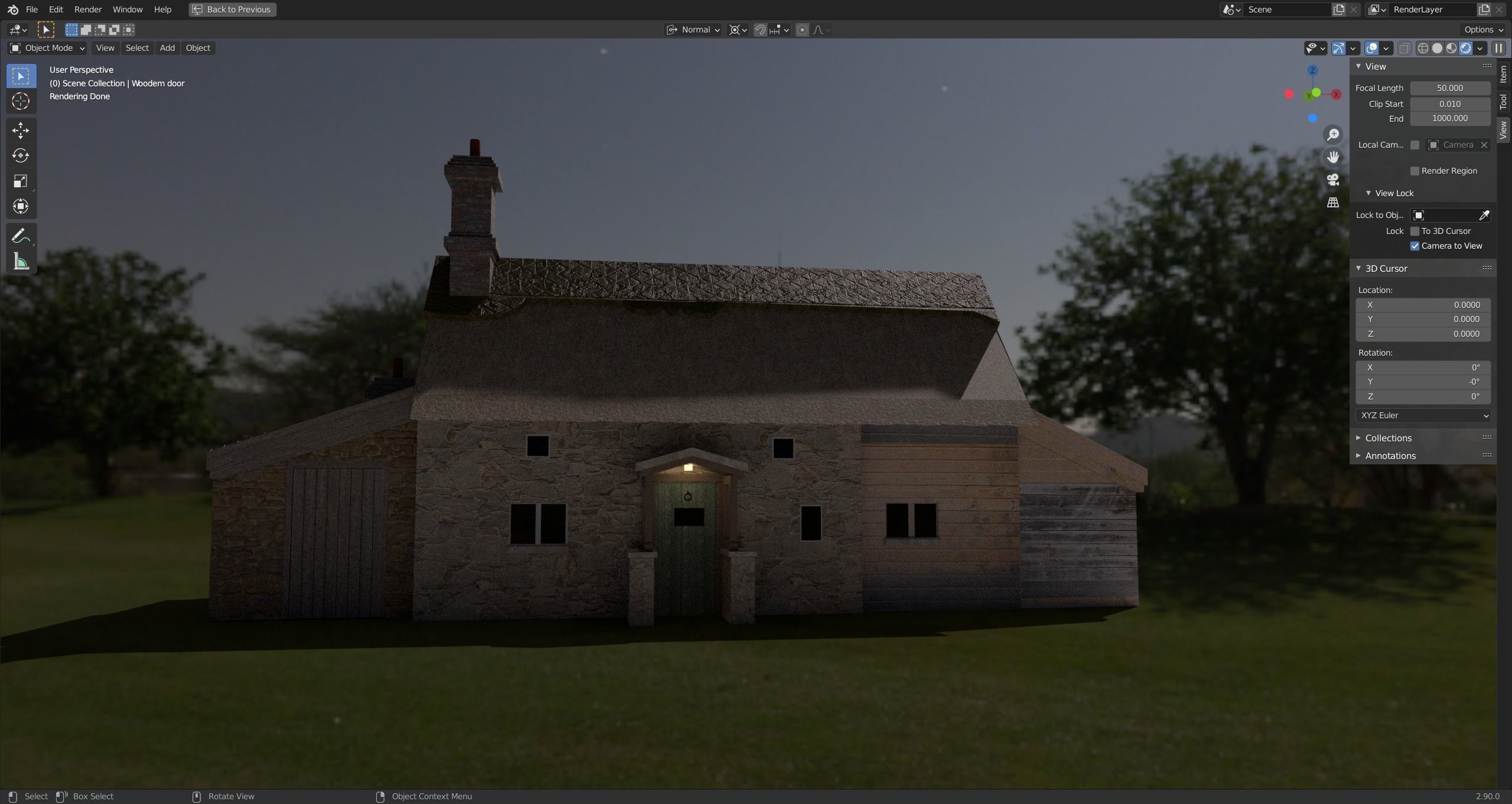The height and width of the screenshot is (804, 1512).
Task: Toggle snapping magnet
Action: point(760,30)
